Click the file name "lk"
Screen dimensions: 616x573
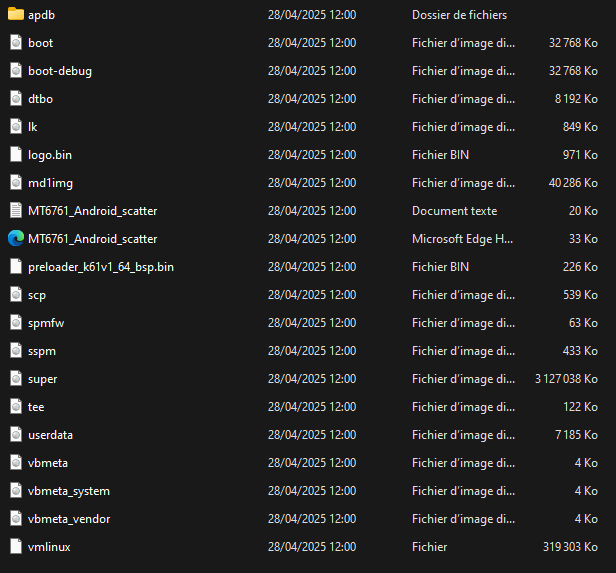pyautogui.click(x=33, y=127)
